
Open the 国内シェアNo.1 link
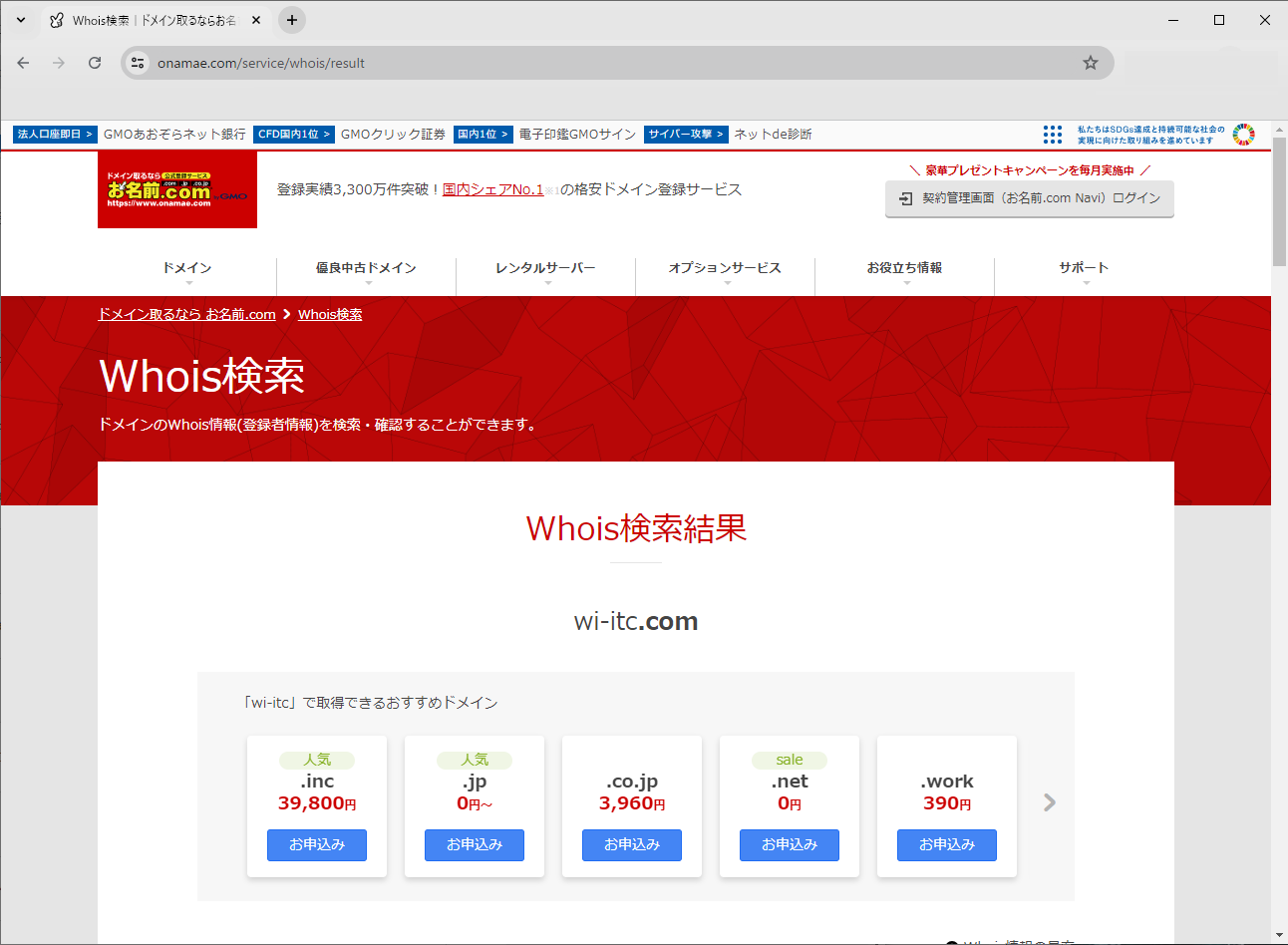click(492, 189)
